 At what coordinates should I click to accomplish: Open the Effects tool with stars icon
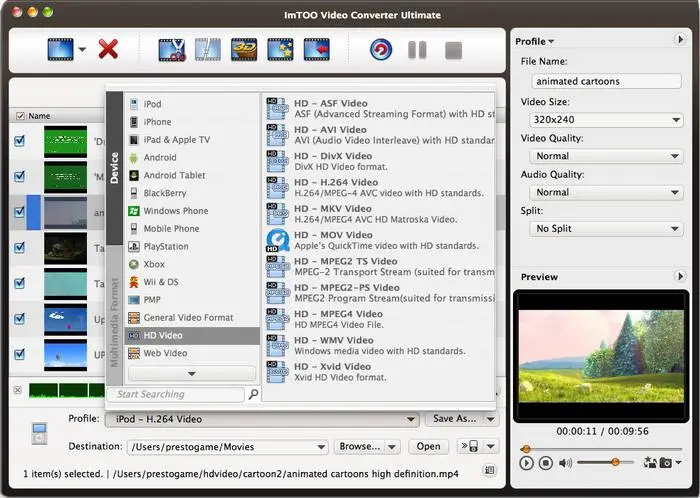280,50
